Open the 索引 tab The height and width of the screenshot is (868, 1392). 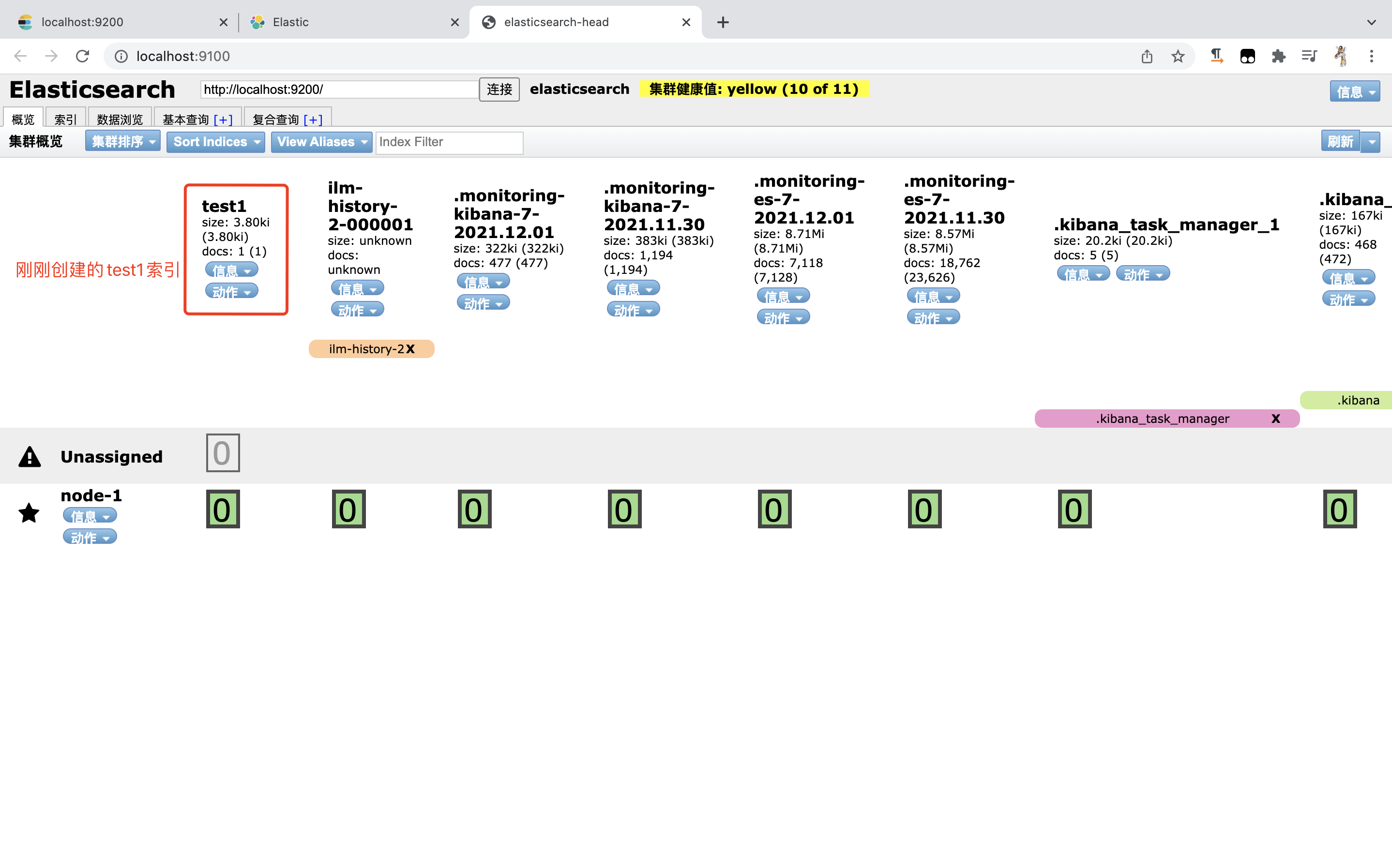pos(65,119)
